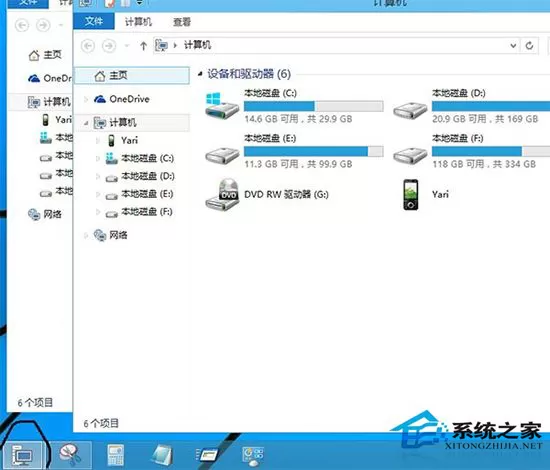
Task: Open the Snipping Tool in the taskbar
Action: (70, 455)
